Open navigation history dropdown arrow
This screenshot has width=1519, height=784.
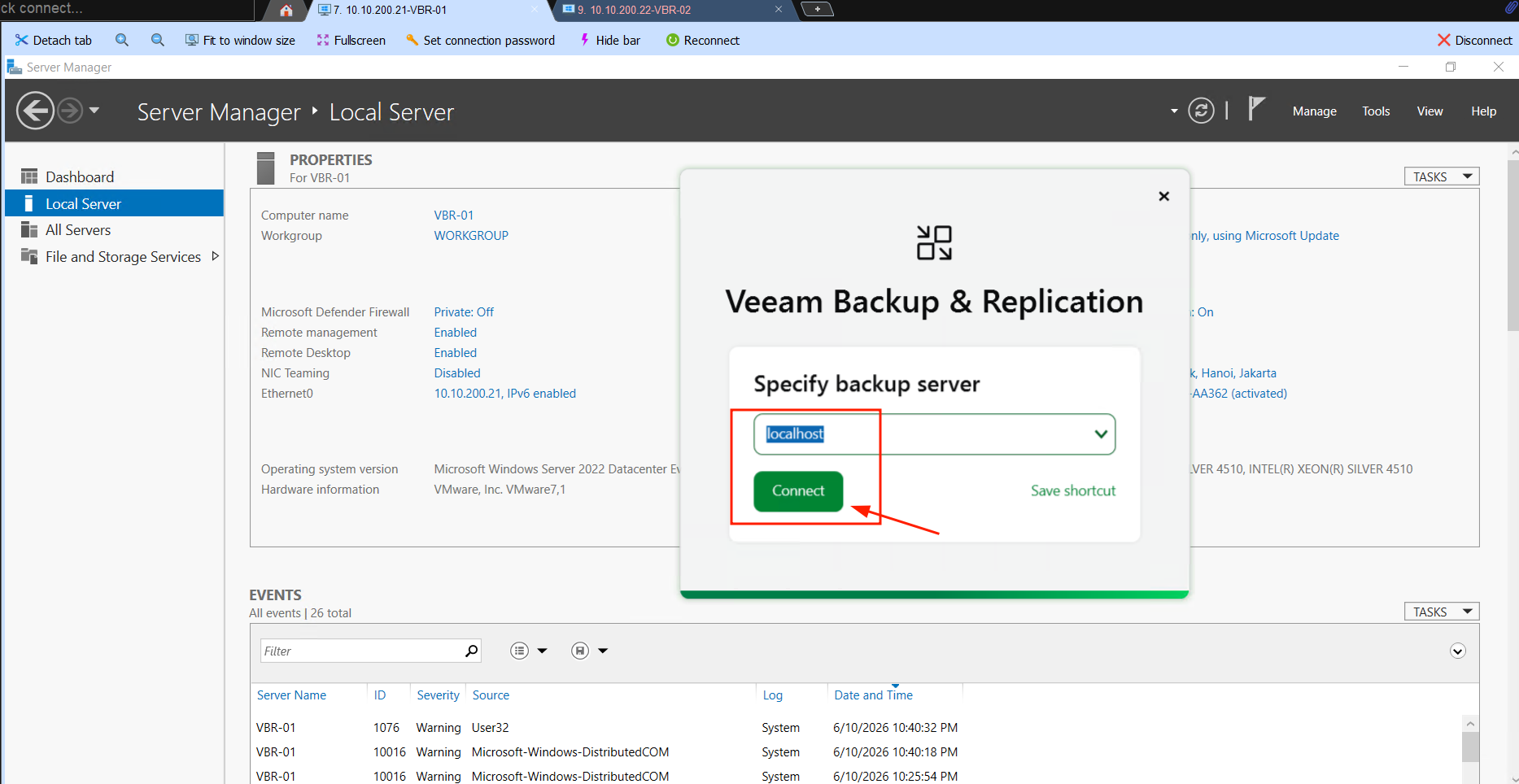coord(94,110)
